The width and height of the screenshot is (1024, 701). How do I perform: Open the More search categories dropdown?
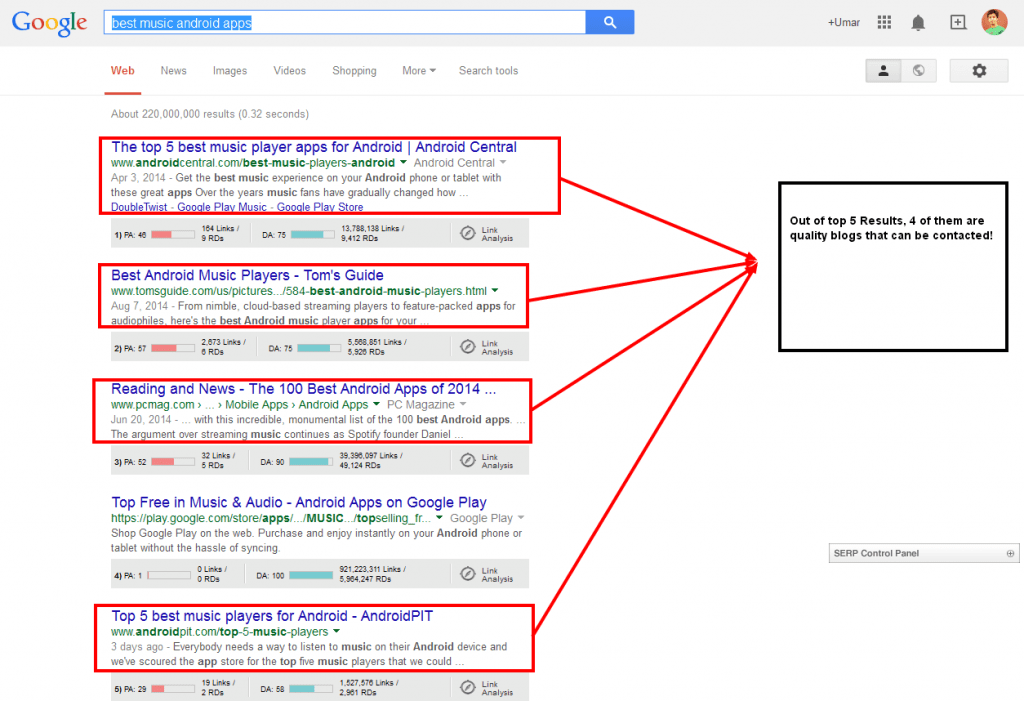coord(419,71)
